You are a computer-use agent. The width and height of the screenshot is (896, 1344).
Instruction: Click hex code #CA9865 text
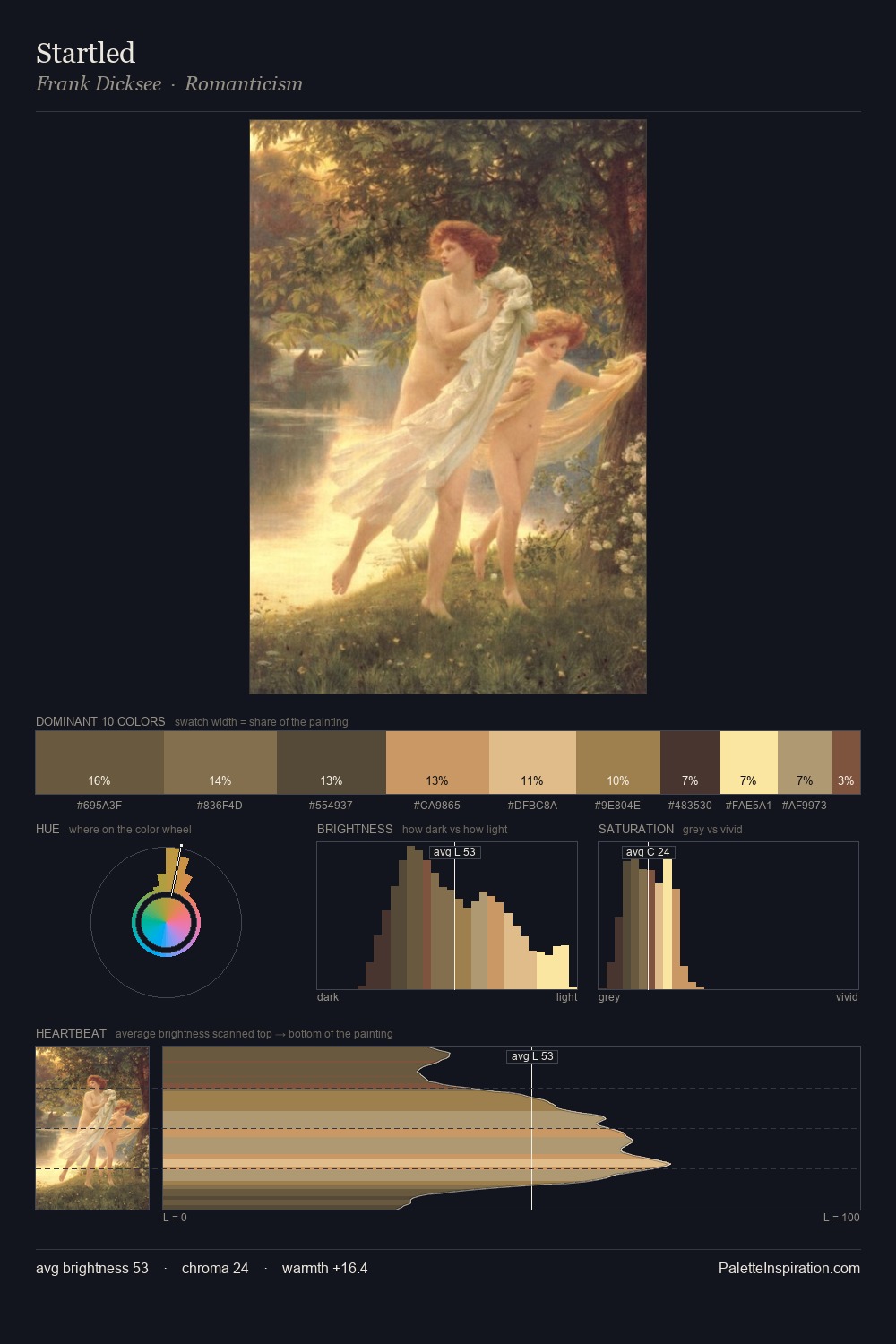click(437, 805)
